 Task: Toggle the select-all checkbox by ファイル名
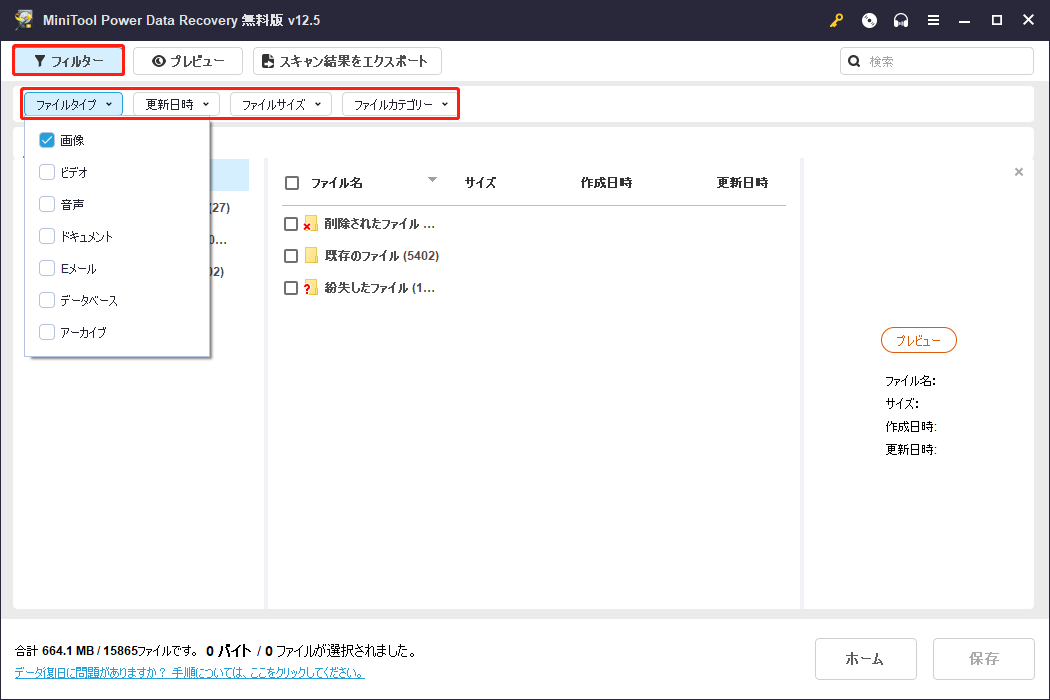tap(292, 183)
